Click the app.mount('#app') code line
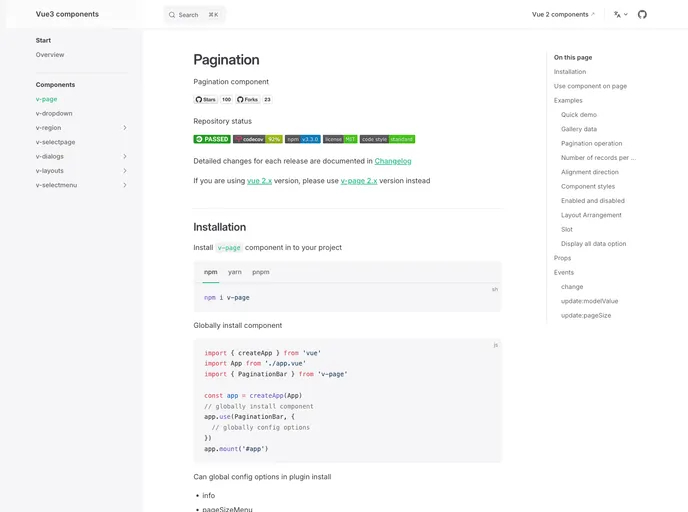Image resolution: width=688 pixels, height=512 pixels. point(236,449)
